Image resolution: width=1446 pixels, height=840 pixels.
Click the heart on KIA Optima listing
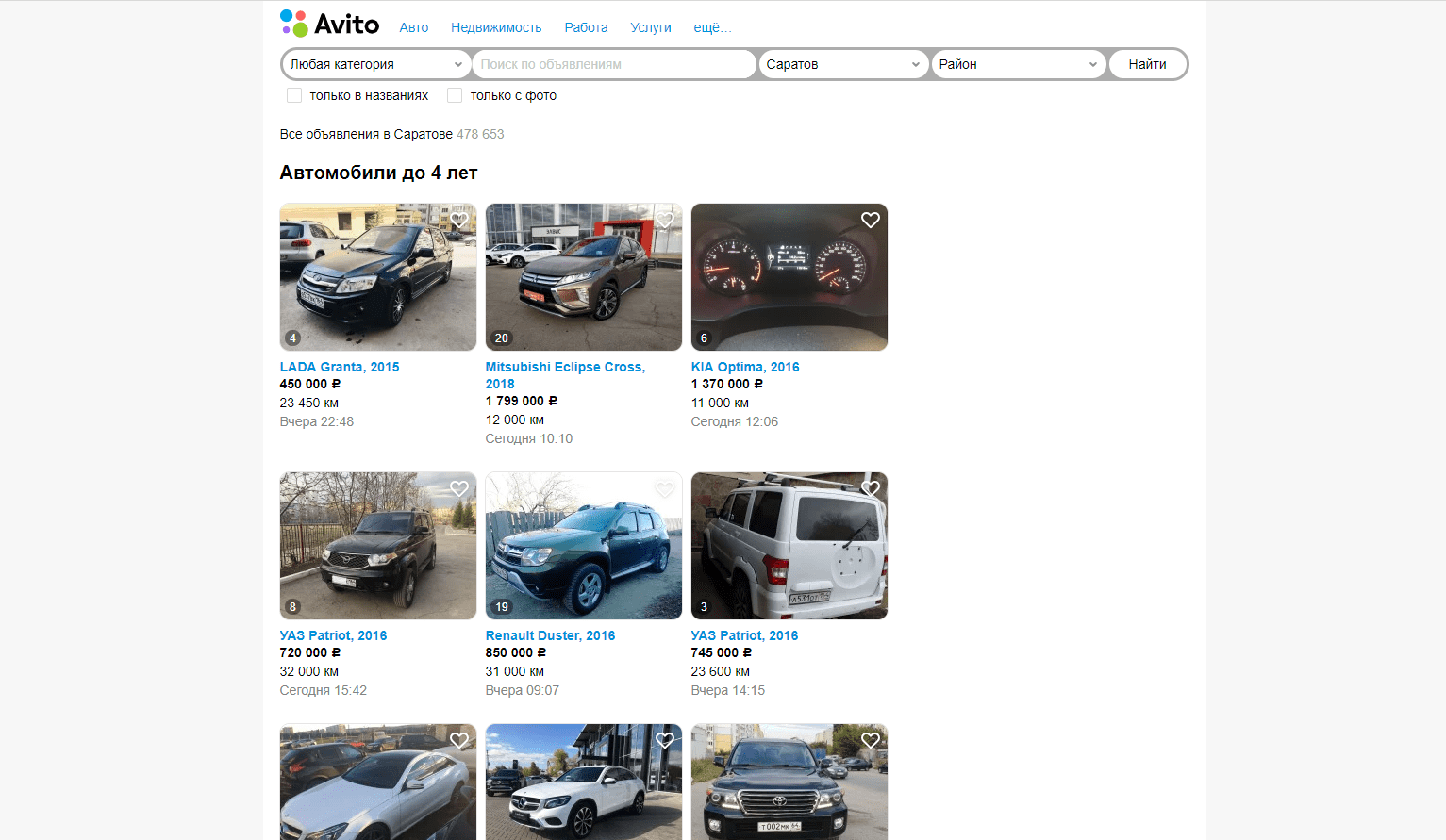(871, 220)
